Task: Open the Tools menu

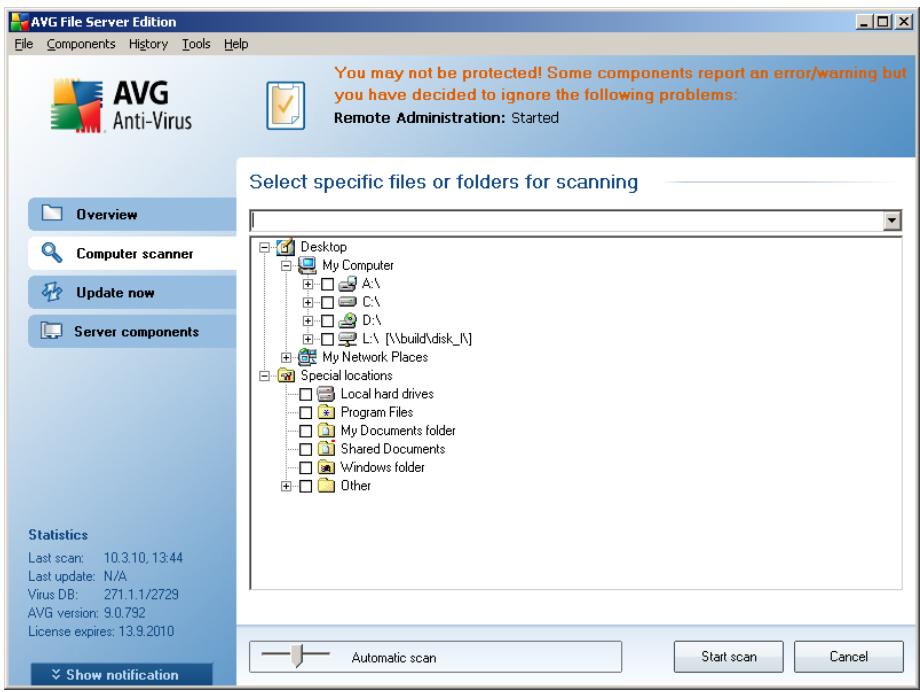Action: click(196, 44)
